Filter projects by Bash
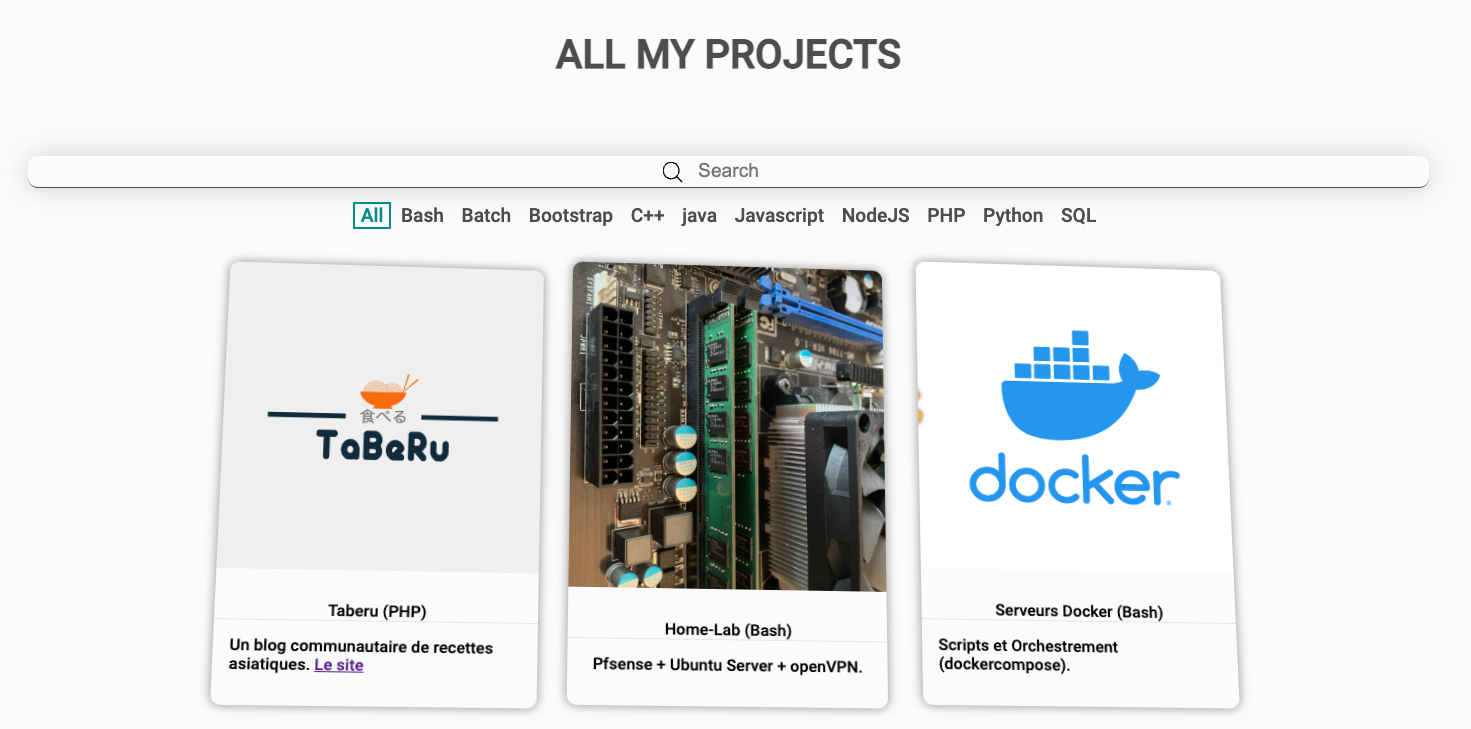Image resolution: width=1471 pixels, height=729 pixels. click(422, 215)
